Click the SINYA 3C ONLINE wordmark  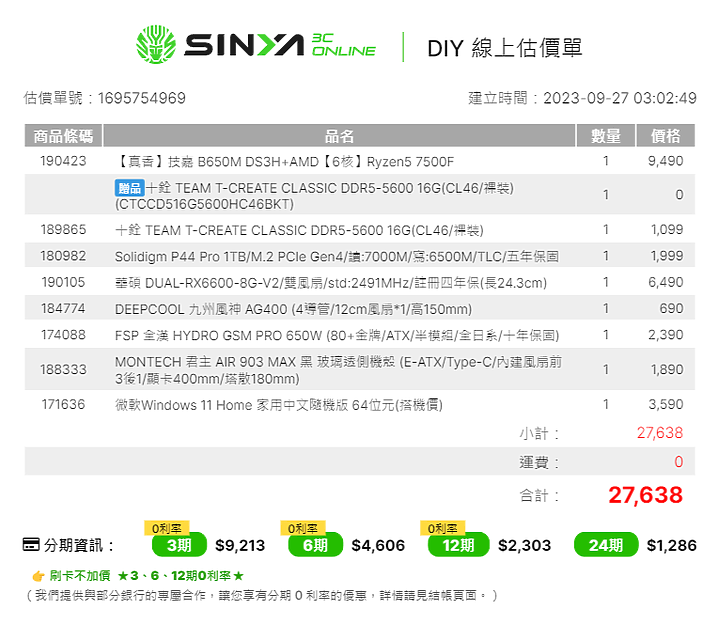[280, 45]
